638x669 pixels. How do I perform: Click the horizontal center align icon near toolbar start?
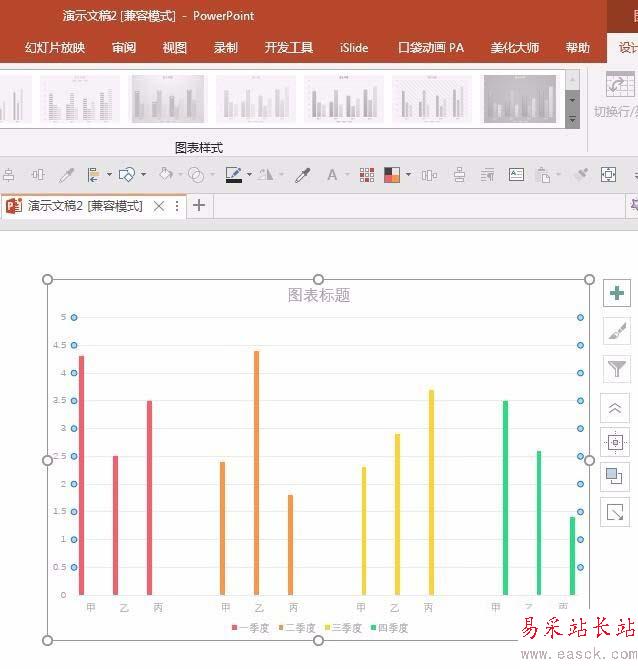click(9, 175)
